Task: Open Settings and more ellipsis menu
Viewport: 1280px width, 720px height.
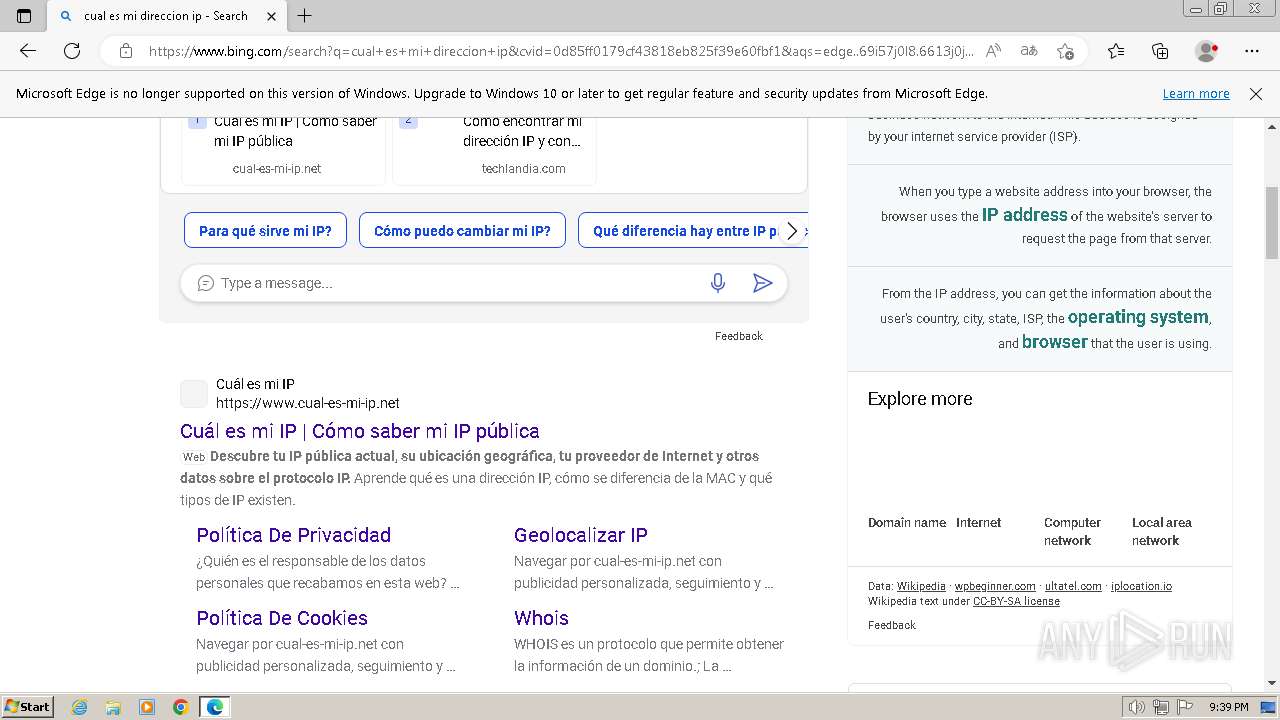Action: click(1252, 51)
